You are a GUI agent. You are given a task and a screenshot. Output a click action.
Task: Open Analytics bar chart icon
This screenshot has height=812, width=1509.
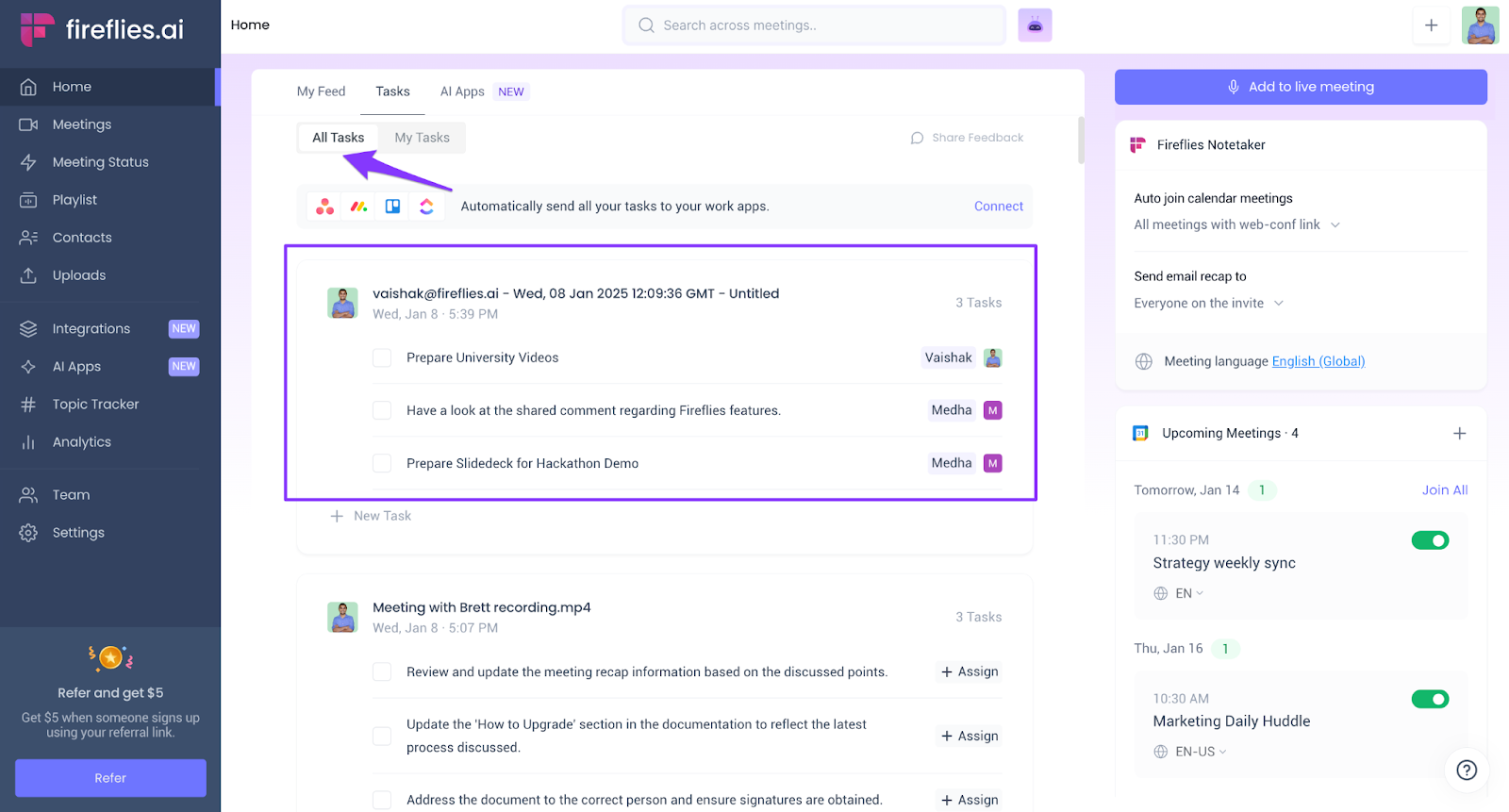coord(28,442)
